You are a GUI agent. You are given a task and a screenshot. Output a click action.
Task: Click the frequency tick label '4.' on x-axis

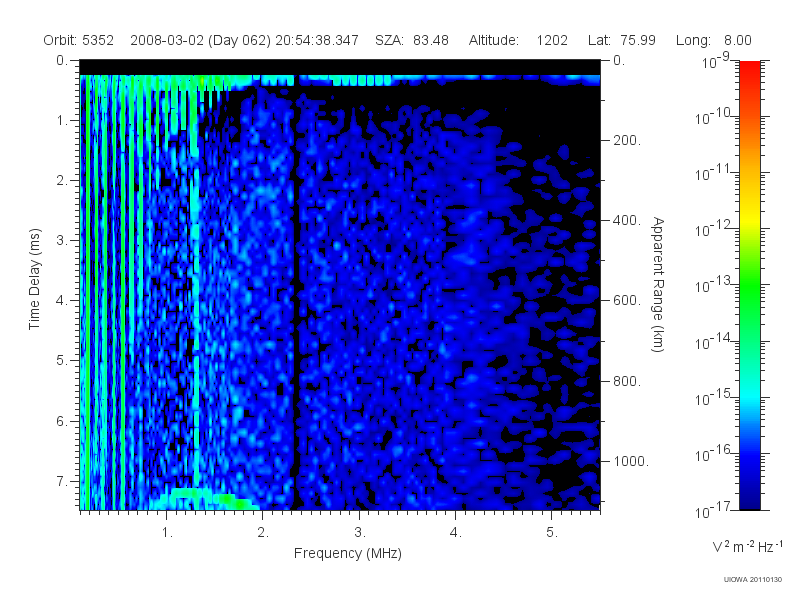pyautogui.click(x=456, y=533)
